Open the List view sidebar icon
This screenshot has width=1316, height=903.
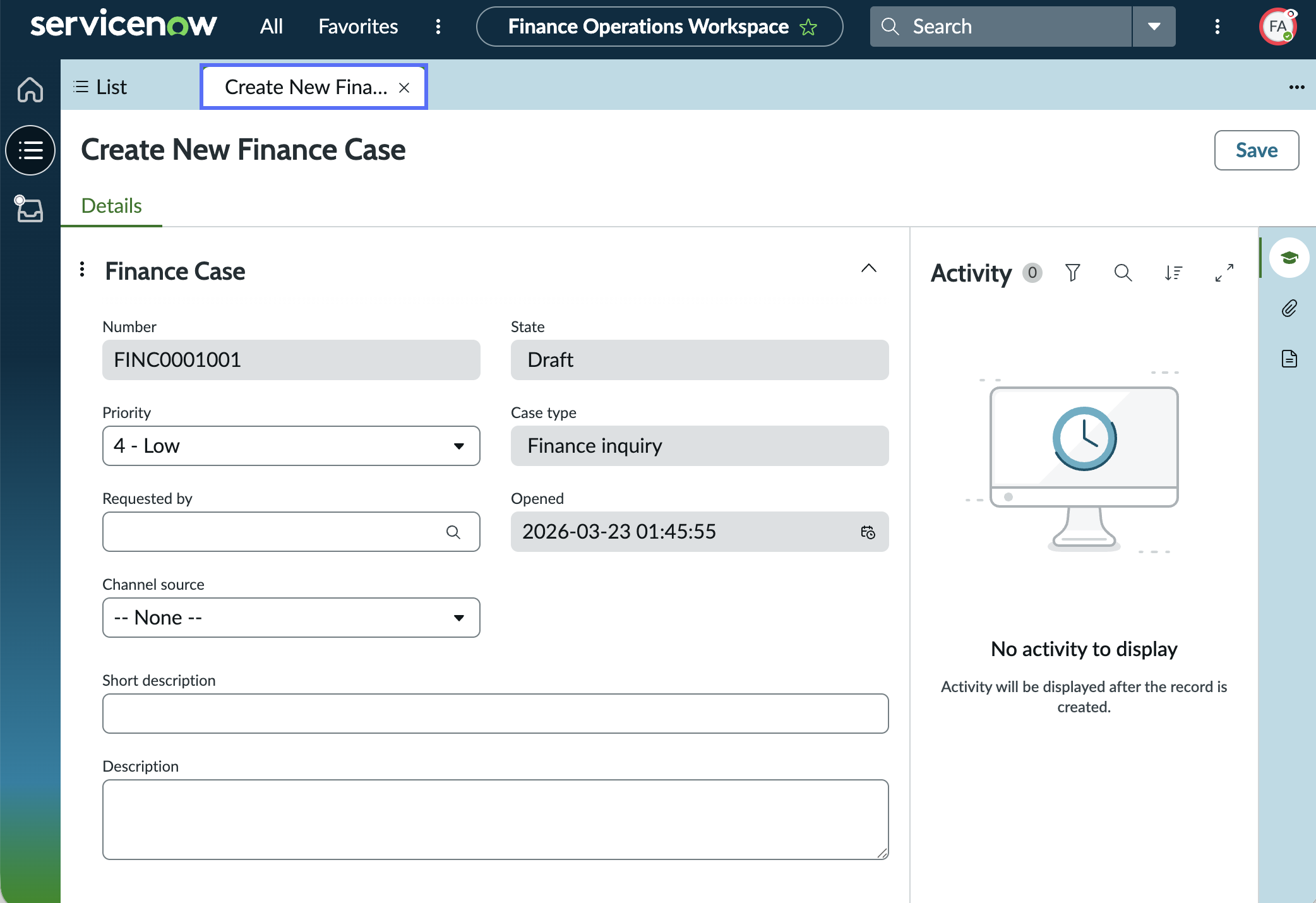[x=30, y=150]
